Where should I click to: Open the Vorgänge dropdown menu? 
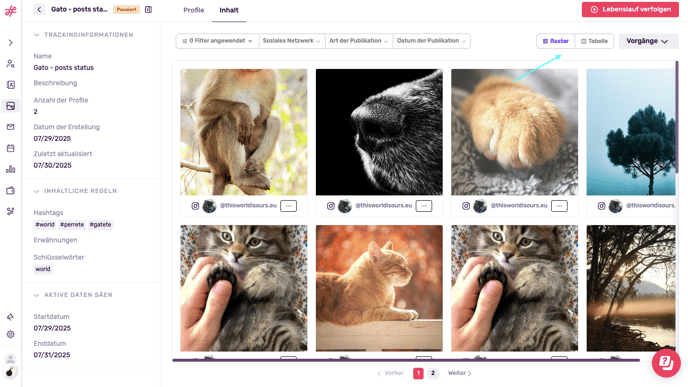pyautogui.click(x=648, y=41)
